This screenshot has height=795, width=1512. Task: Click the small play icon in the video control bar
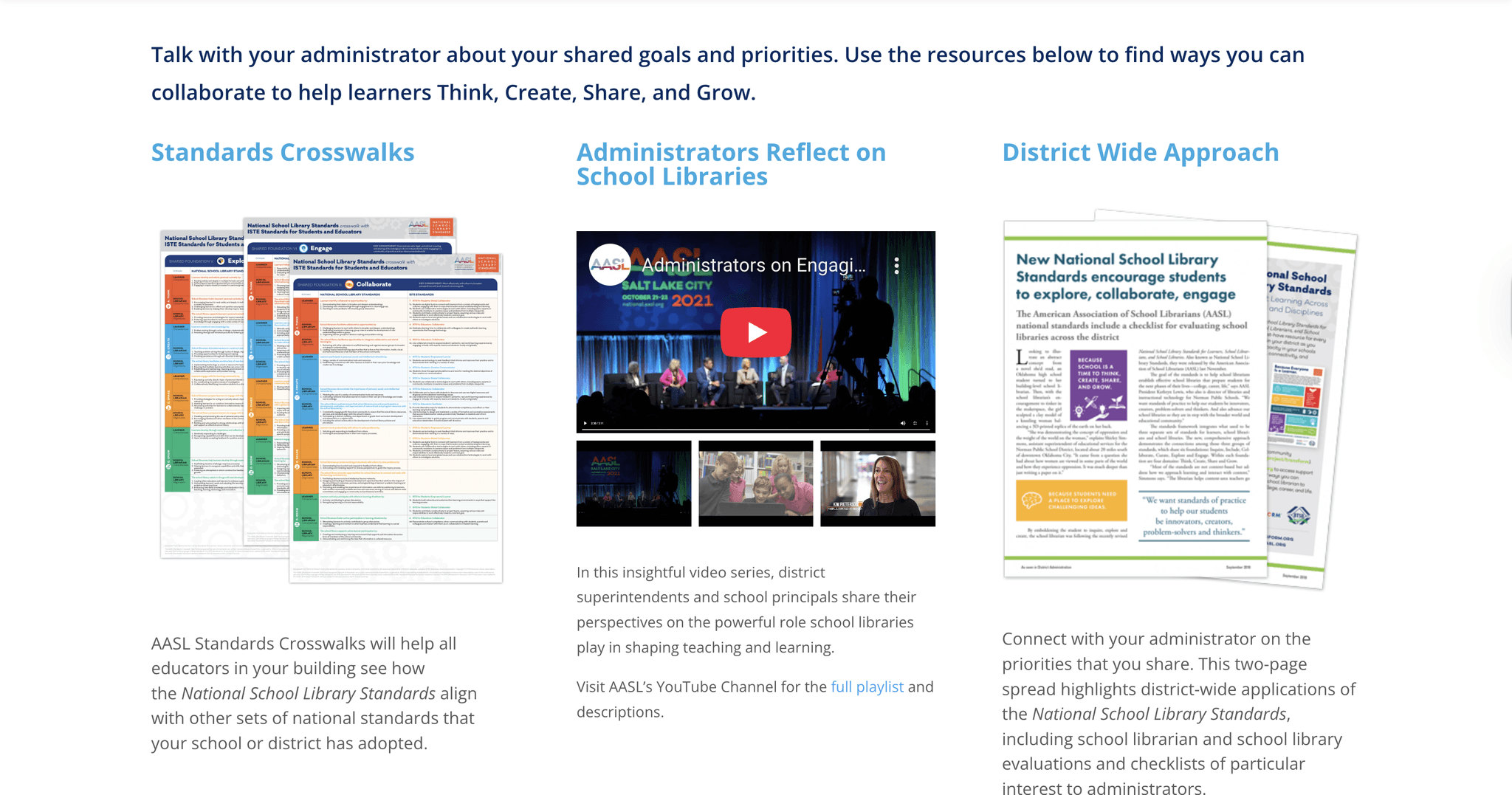point(585,423)
